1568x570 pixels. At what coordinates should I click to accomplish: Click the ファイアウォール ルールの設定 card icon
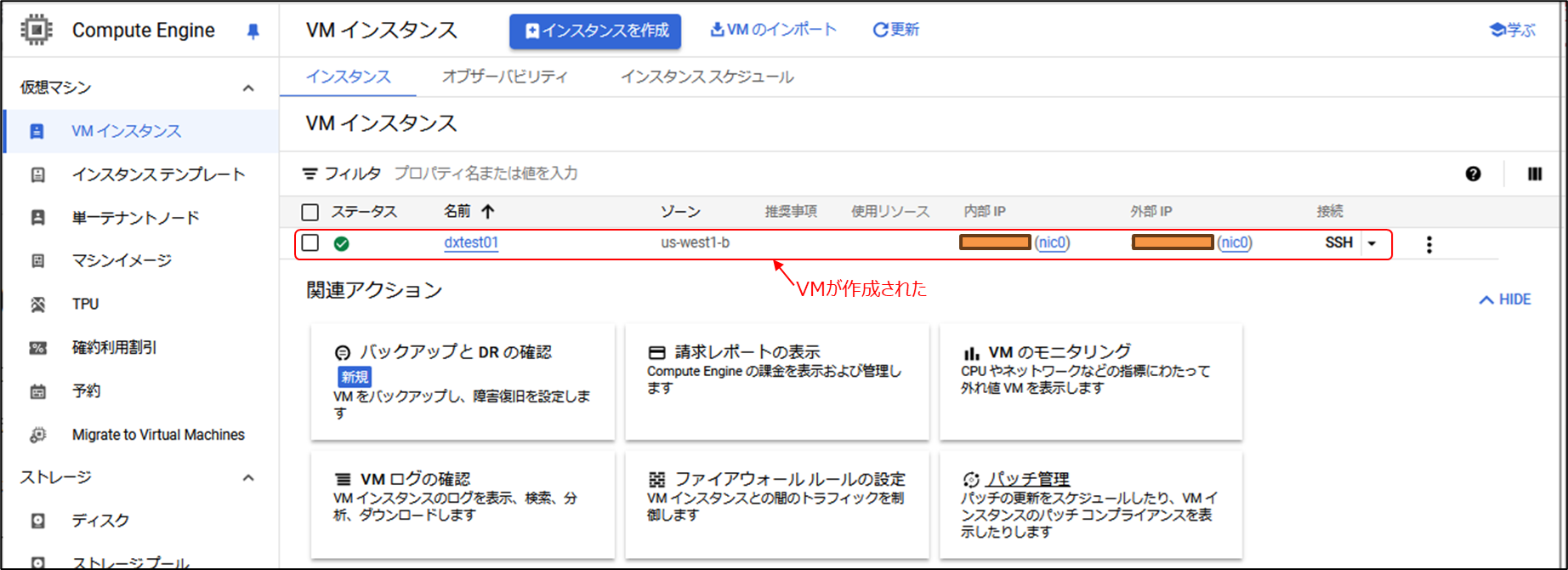[656, 480]
